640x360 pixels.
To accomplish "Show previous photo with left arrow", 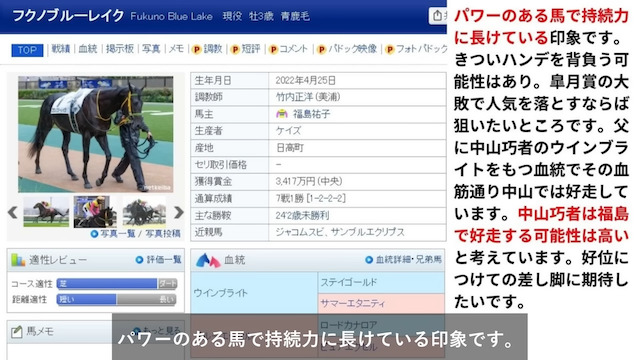I will (x=13, y=212).
